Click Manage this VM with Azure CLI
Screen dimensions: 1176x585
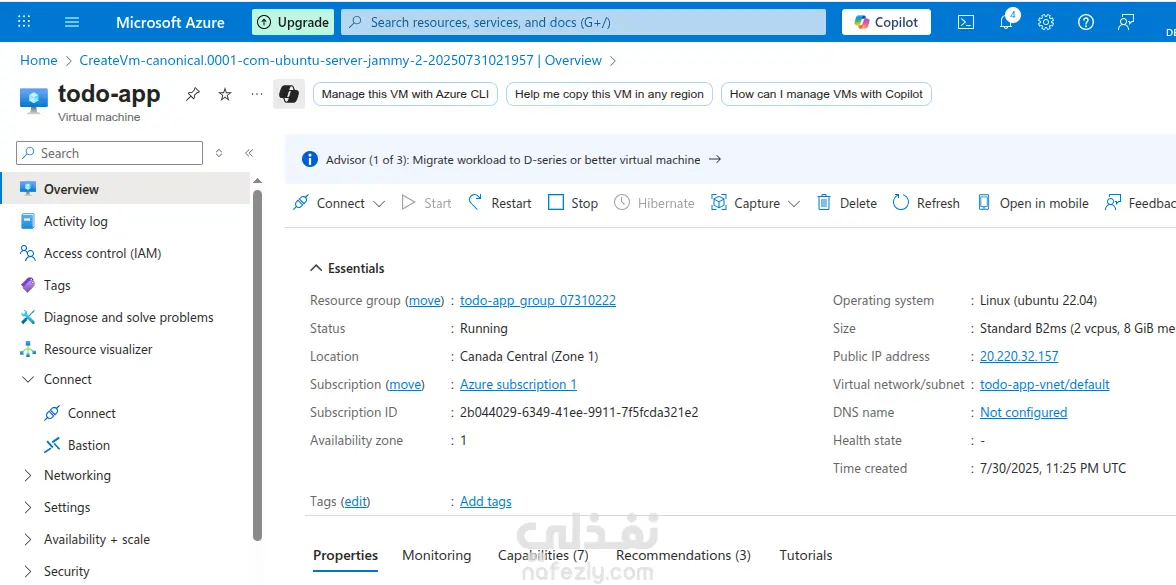tap(405, 94)
